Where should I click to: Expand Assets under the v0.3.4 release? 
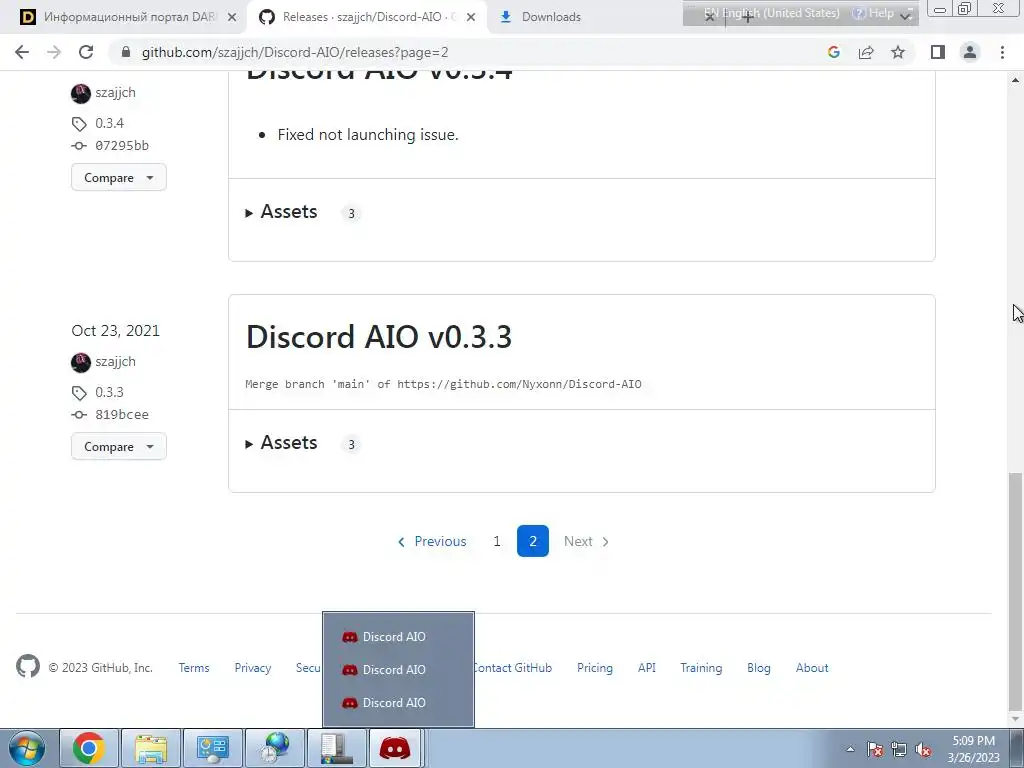[281, 212]
